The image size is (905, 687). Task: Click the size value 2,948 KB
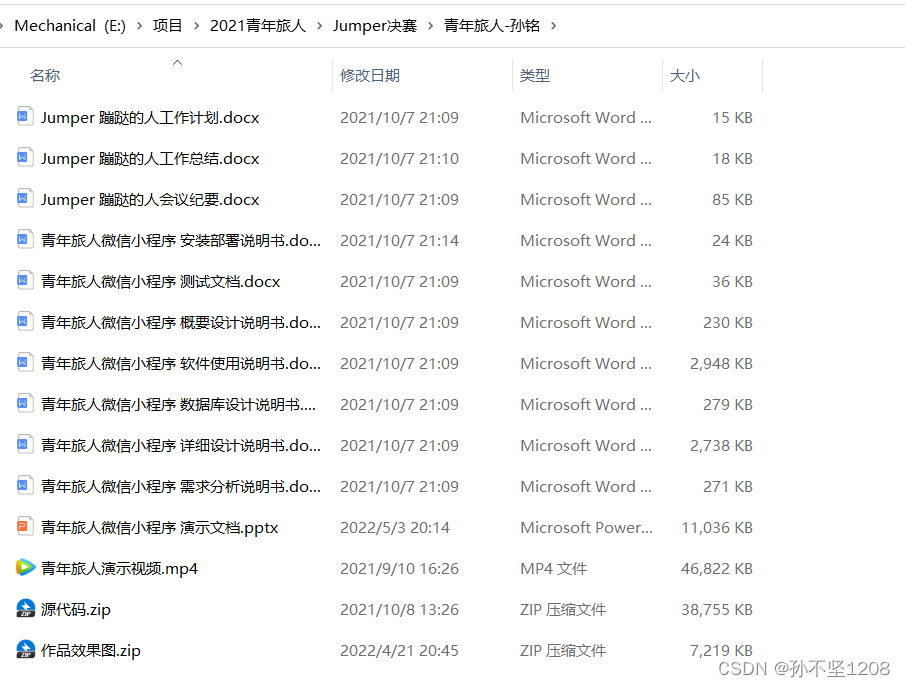coord(721,364)
